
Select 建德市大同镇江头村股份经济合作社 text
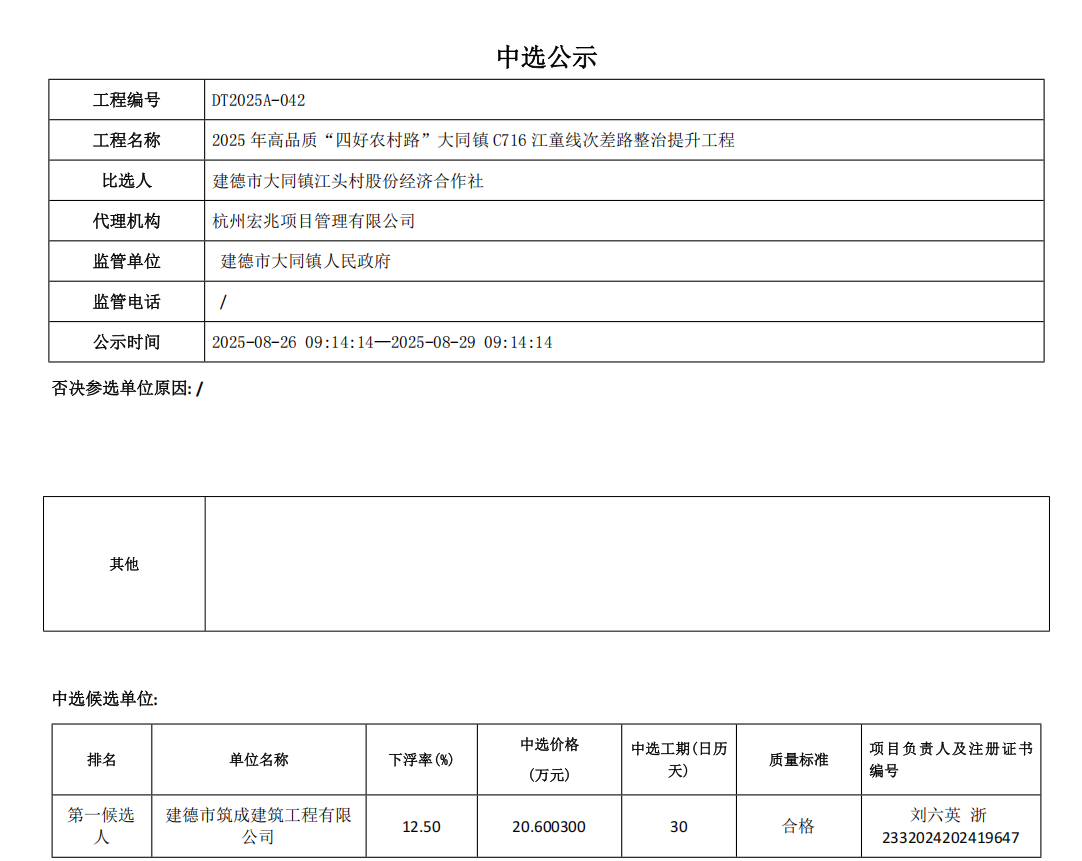coord(348,181)
